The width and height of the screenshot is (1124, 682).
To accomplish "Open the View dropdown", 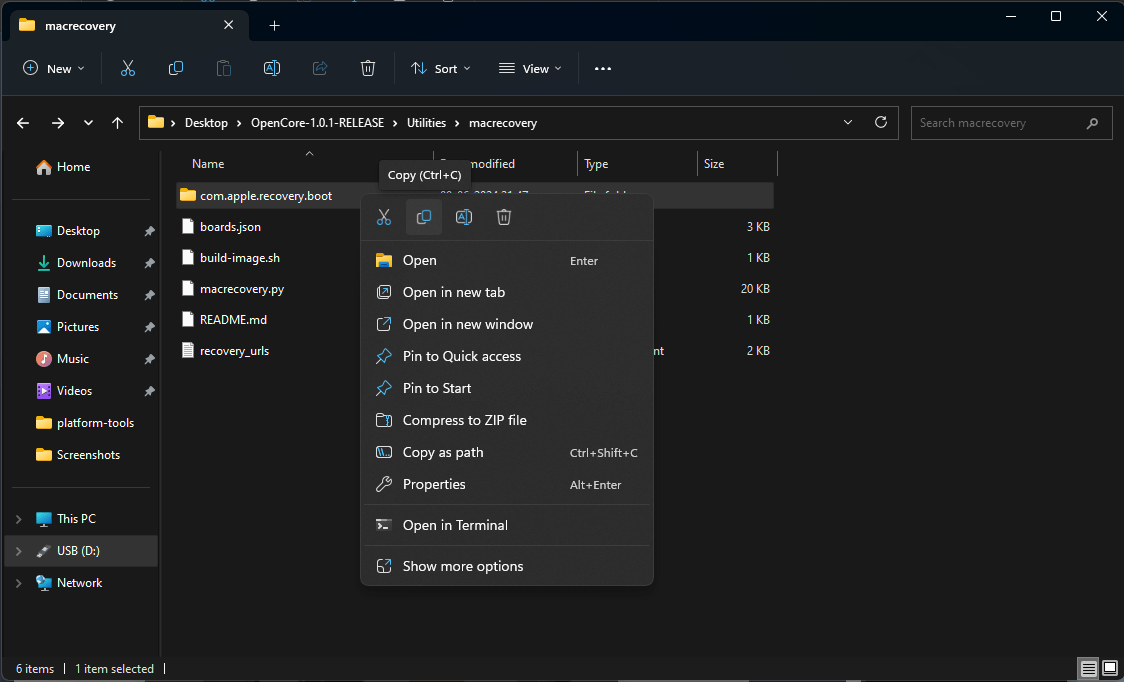I will [529, 68].
